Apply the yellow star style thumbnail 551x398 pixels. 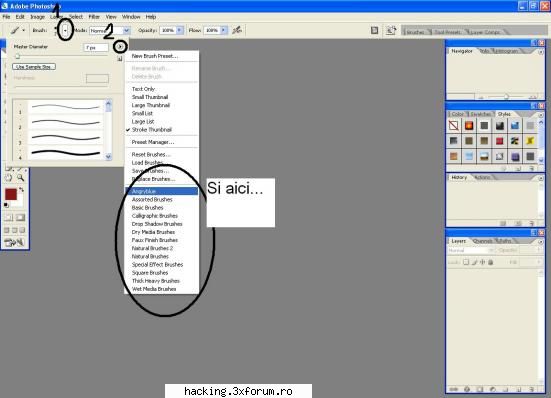tap(530, 141)
